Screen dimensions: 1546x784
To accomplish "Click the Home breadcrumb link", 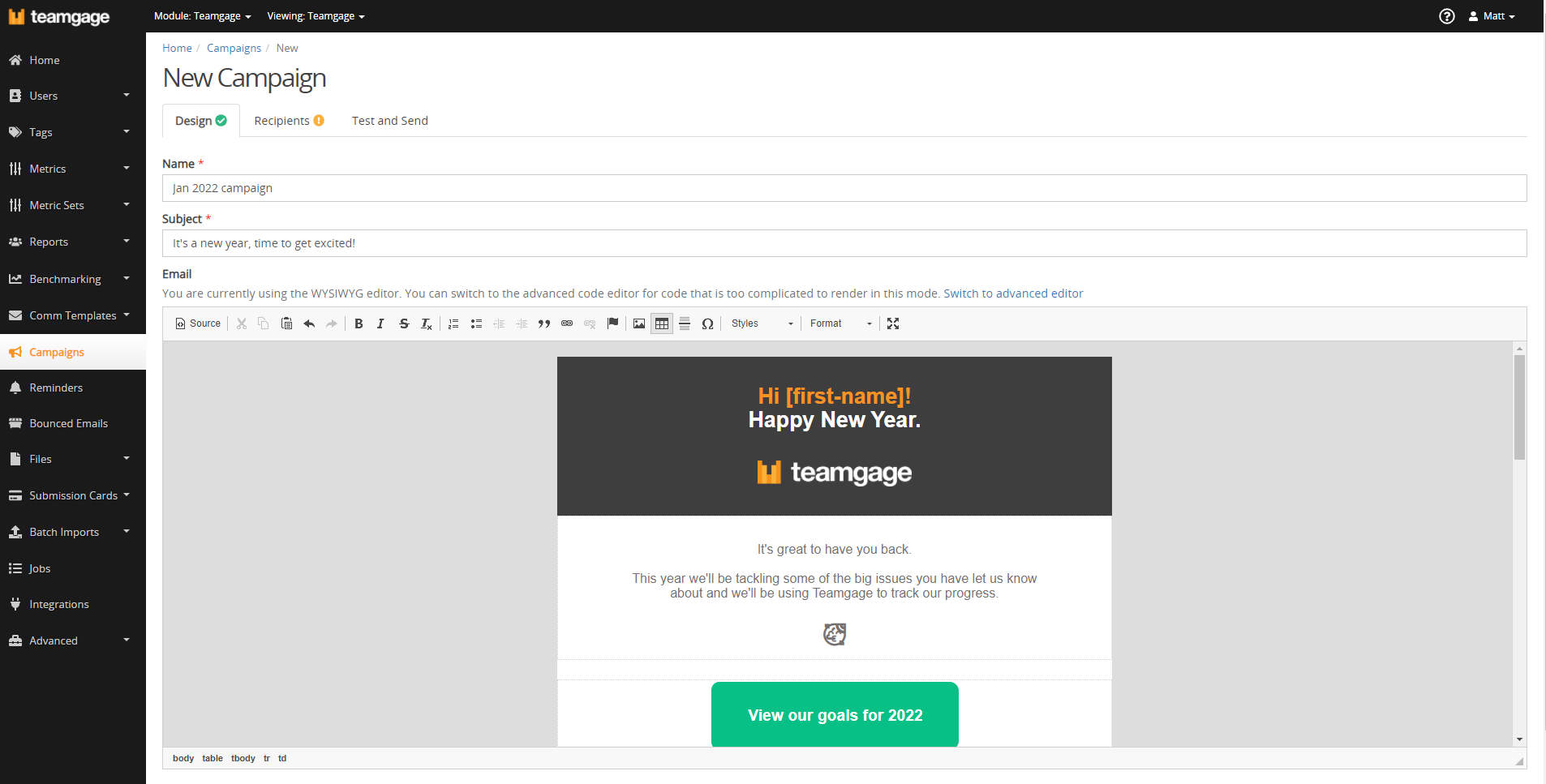I will pyautogui.click(x=177, y=48).
